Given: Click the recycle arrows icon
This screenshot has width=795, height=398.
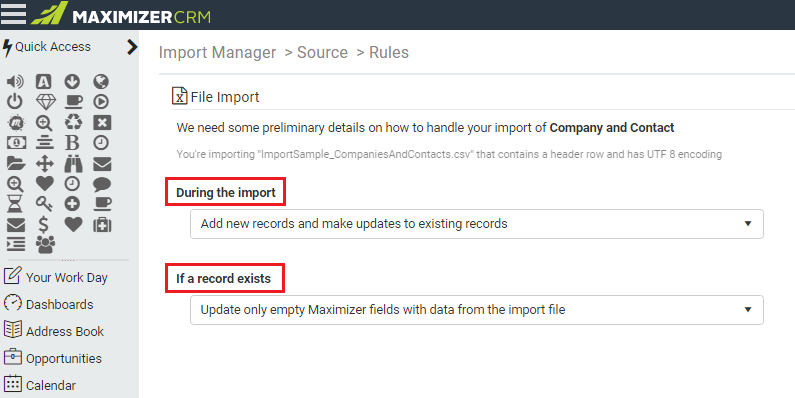Looking at the screenshot, I should click(74, 122).
